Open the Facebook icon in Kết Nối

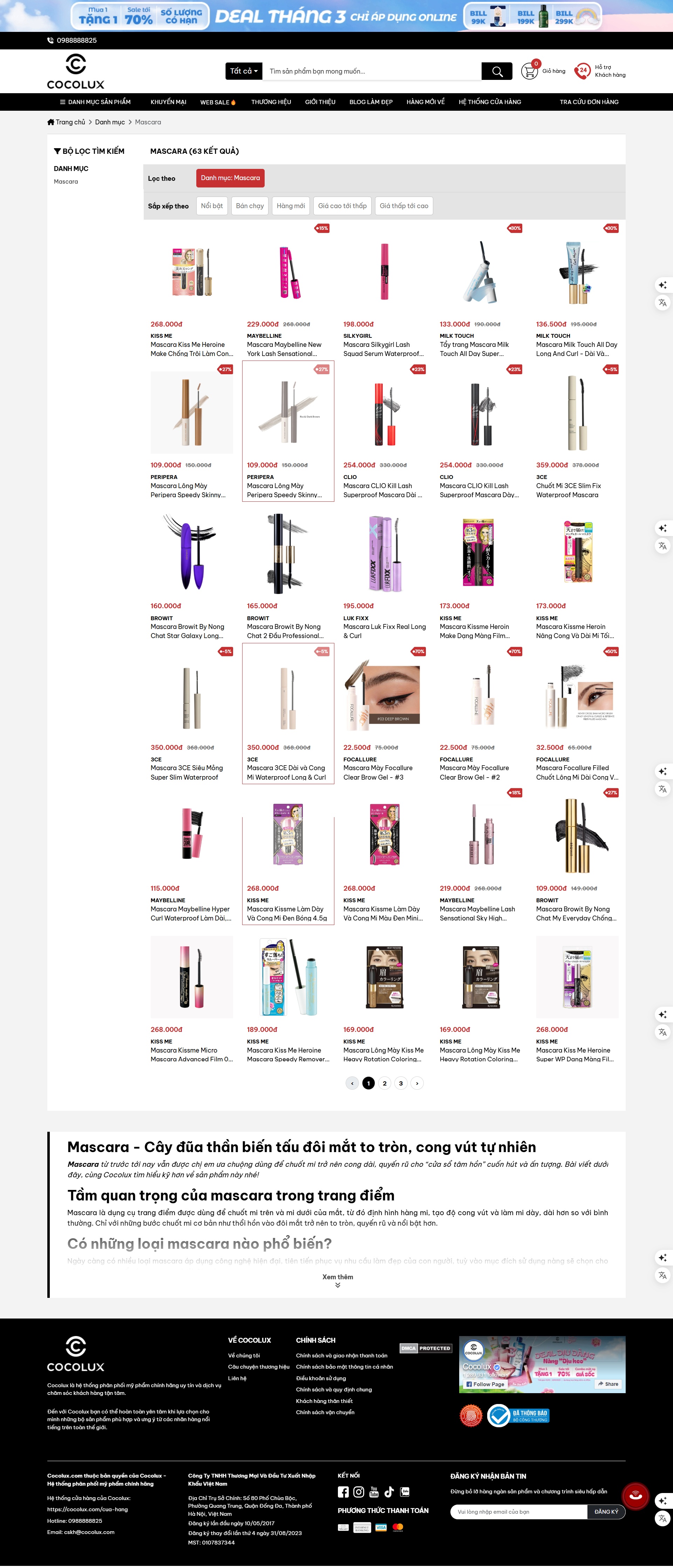[344, 1492]
